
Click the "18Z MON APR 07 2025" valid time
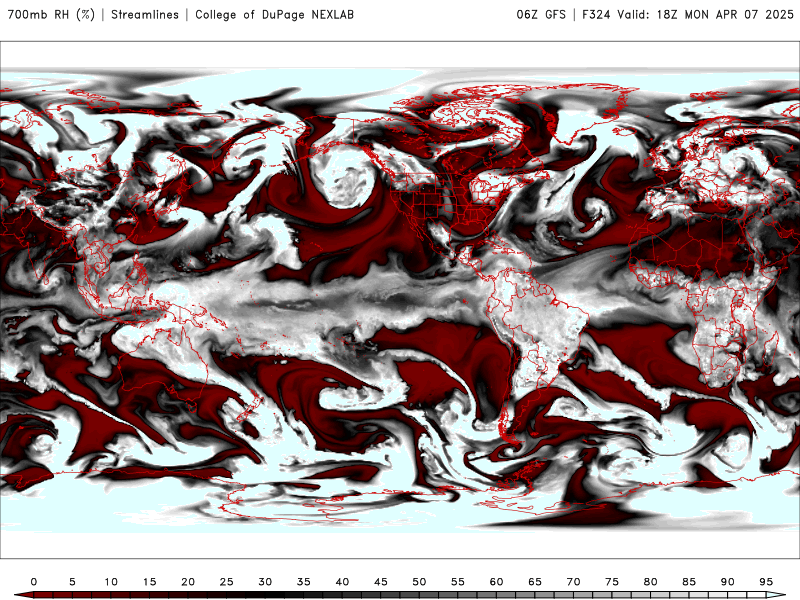point(725,14)
